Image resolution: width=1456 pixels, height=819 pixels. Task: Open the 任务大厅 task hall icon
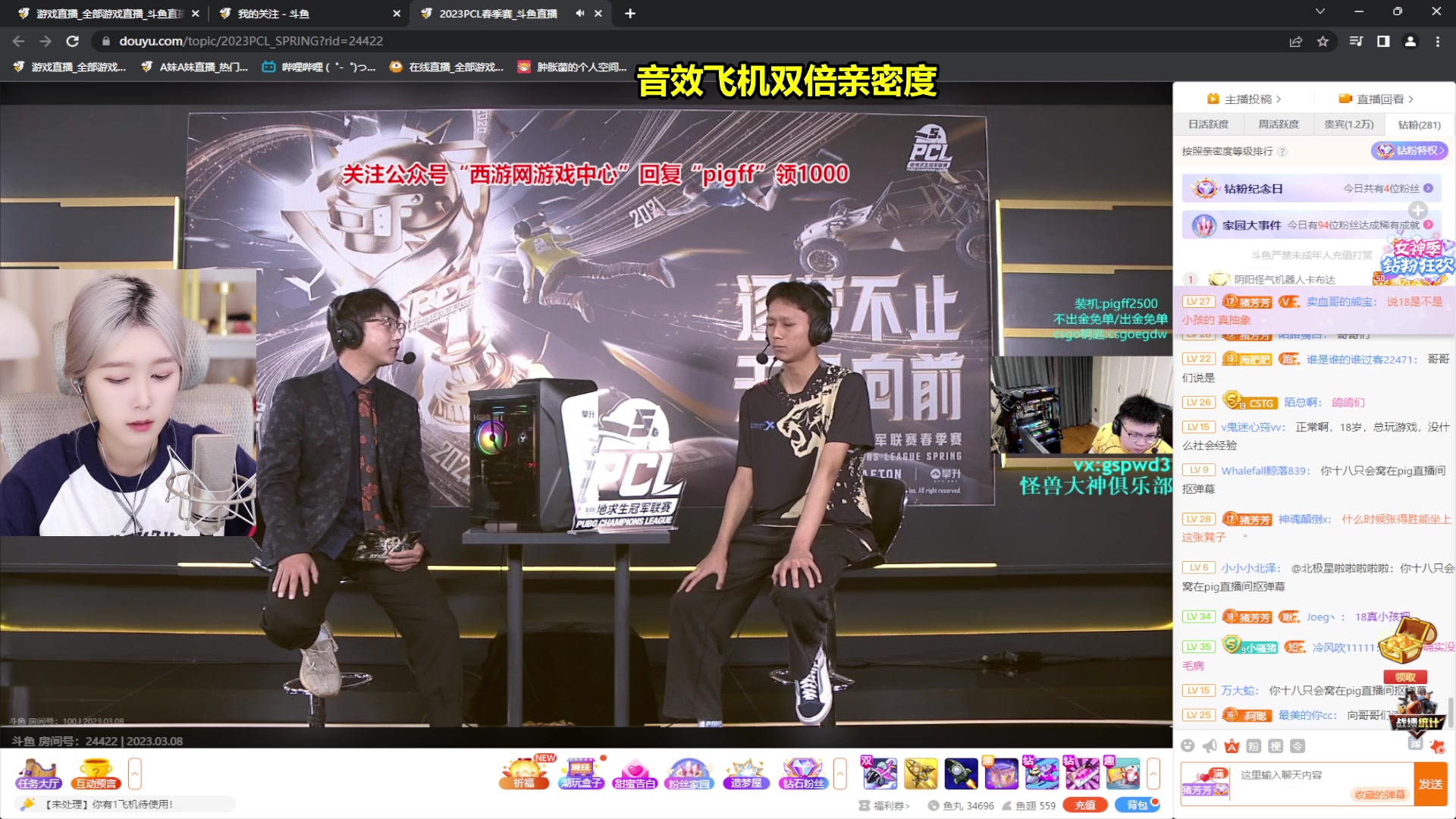click(x=39, y=774)
